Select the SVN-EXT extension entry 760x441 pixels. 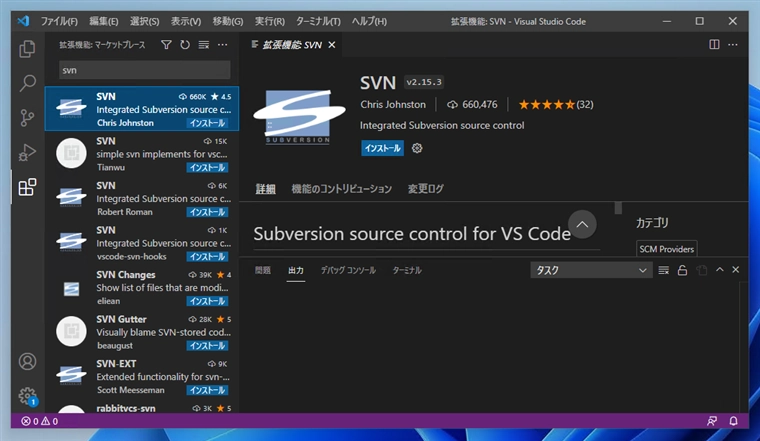pyautogui.click(x=142, y=377)
